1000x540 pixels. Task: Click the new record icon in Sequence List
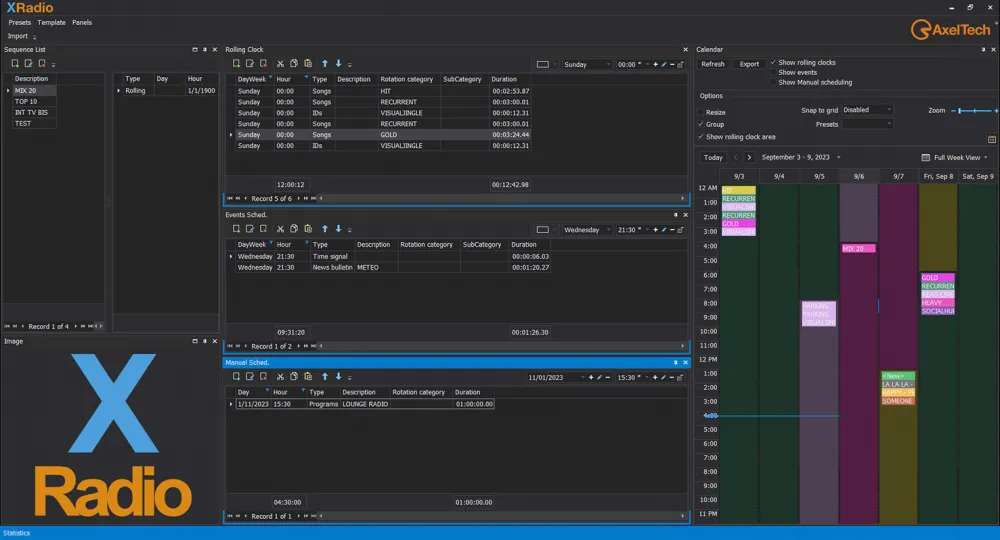click(x=16, y=64)
